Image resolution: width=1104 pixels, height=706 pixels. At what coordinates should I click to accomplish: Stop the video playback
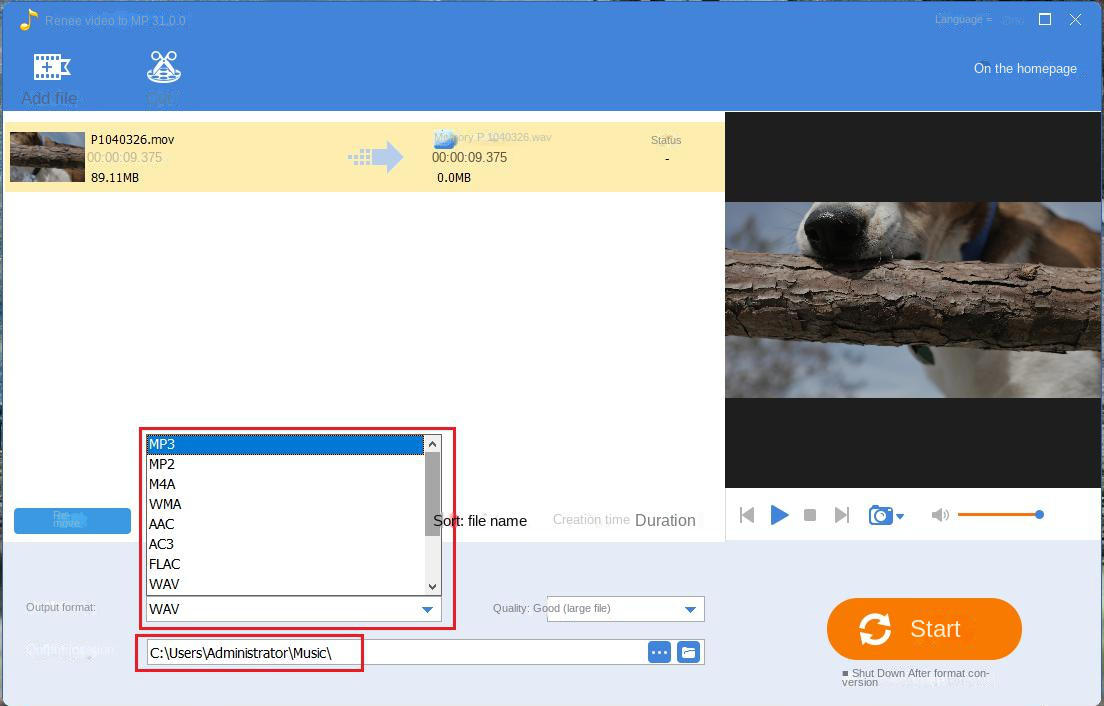pos(810,514)
